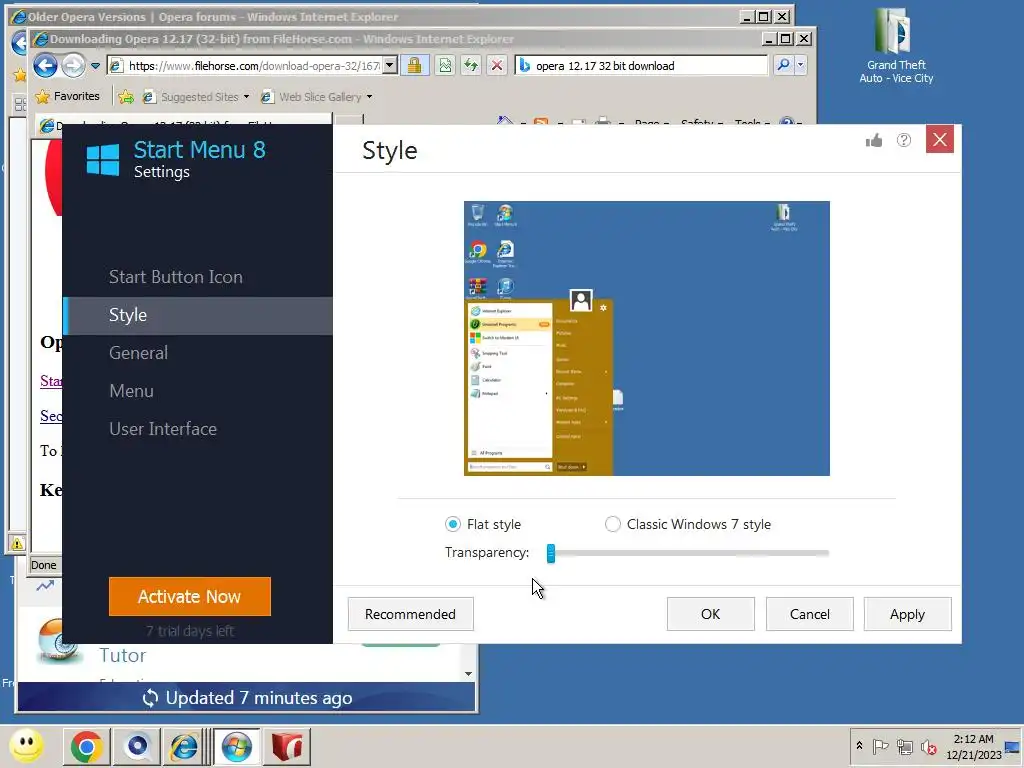This screenshot has width=1024, height=768.
Task: Open Google Chrome from the taskbar
Action: coord(86,746)
